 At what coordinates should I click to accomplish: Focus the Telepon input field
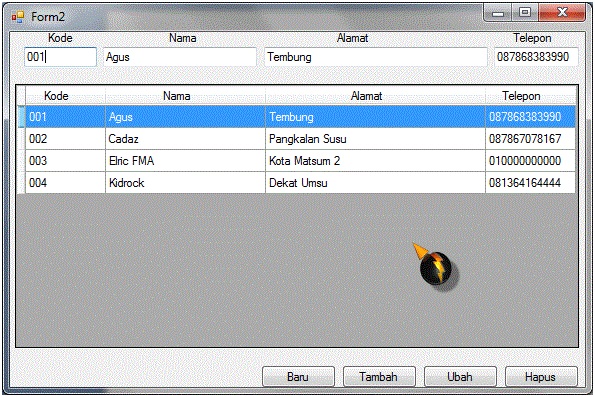pyautogui.click(x=536, y=57)
